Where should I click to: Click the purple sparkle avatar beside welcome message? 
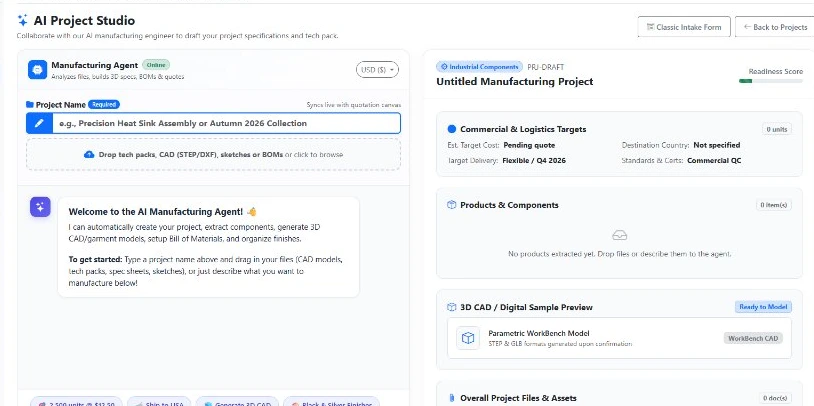(x=40, y=207)
